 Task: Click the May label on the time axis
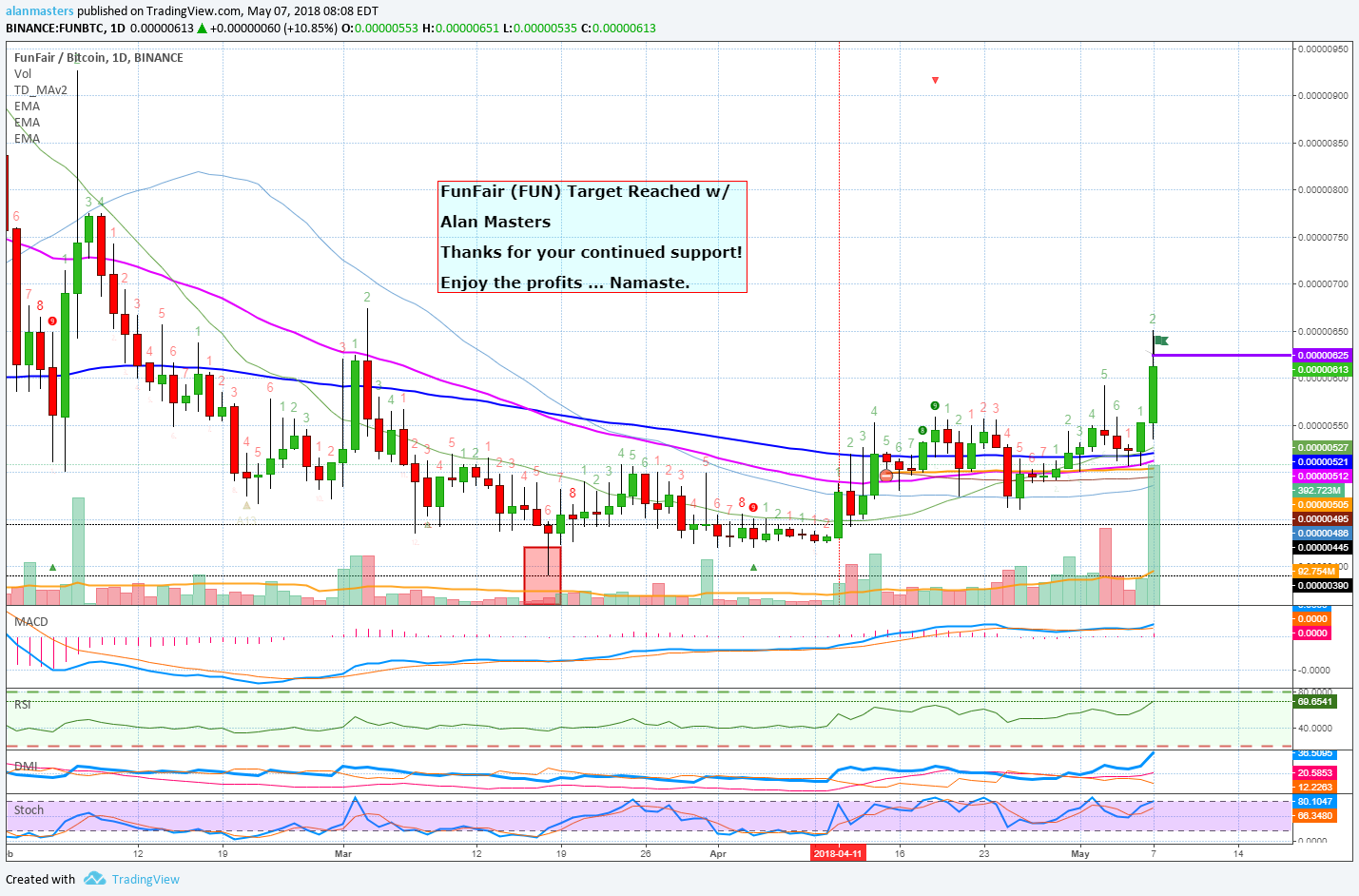pos(1080,853)
